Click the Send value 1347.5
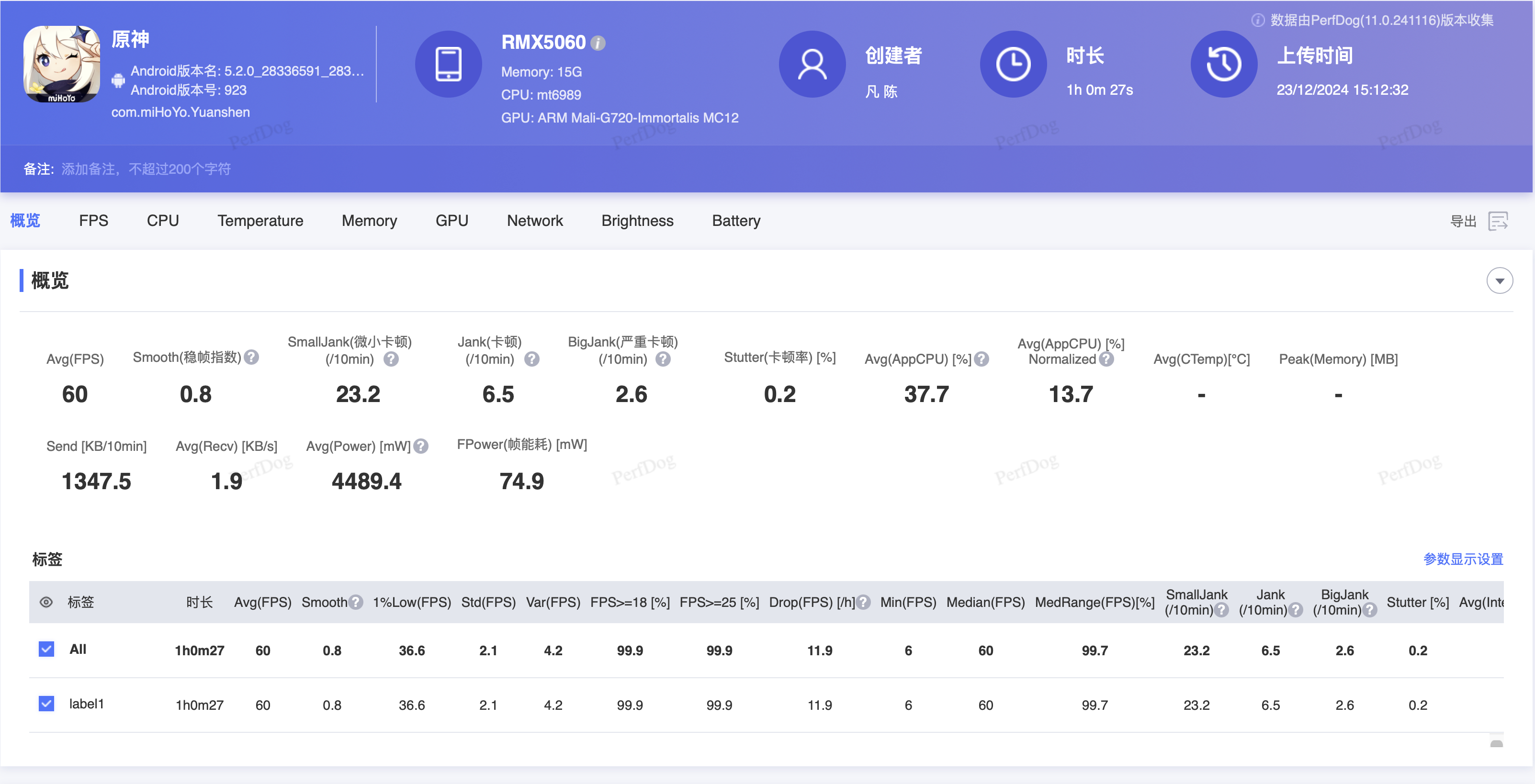The width and height of the screenshot is (1535, 784). pyautogui.click(x=97, y=482)
